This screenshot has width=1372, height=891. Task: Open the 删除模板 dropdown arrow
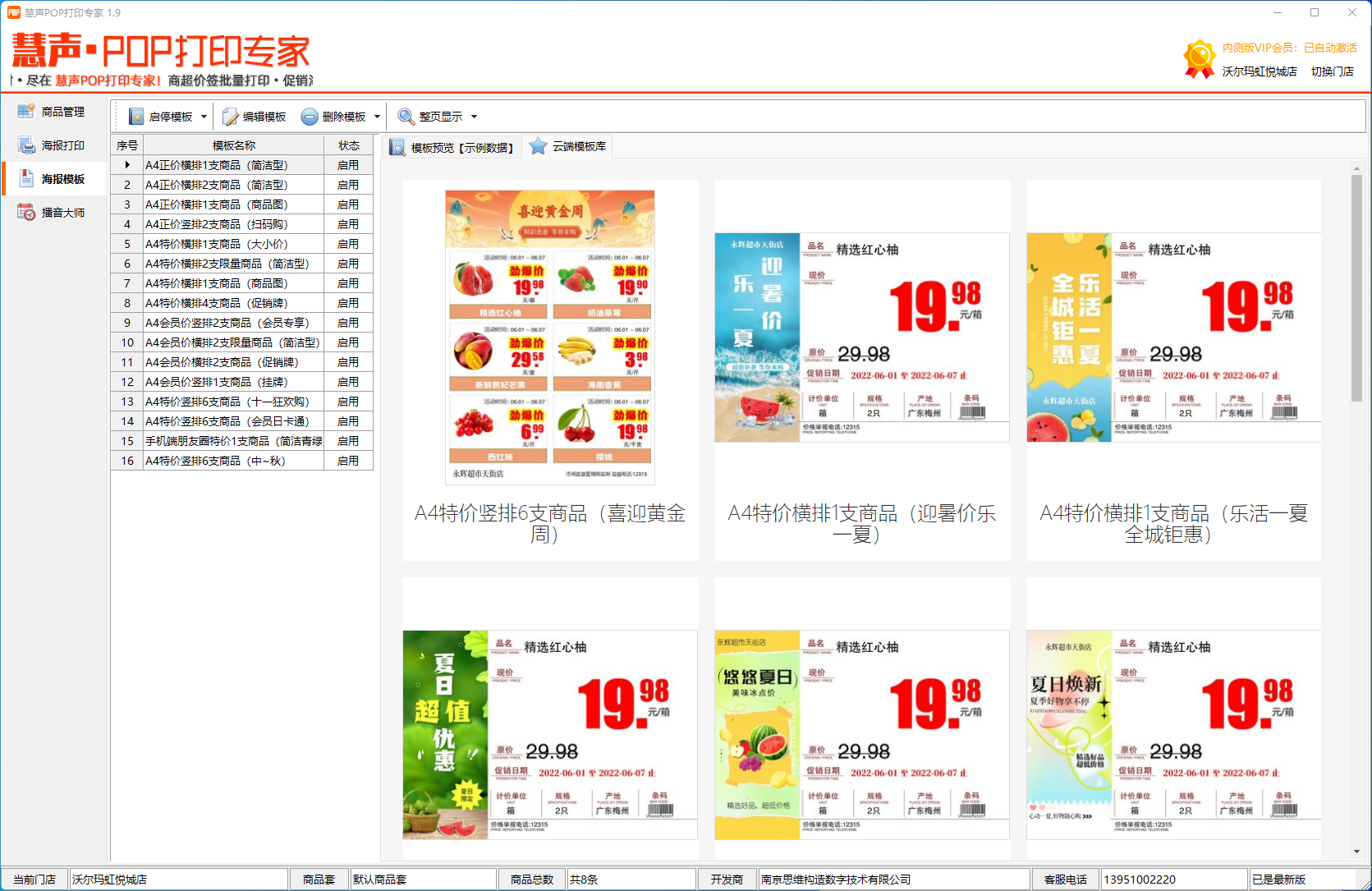tap(376, 116)
